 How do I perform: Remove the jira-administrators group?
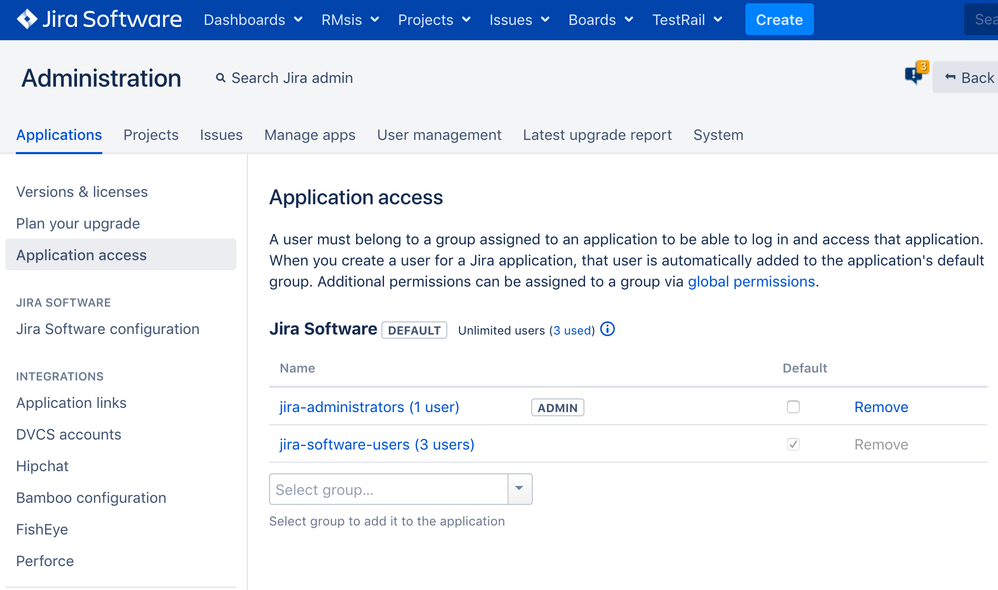pyautogui.click(x=881, y=407)
